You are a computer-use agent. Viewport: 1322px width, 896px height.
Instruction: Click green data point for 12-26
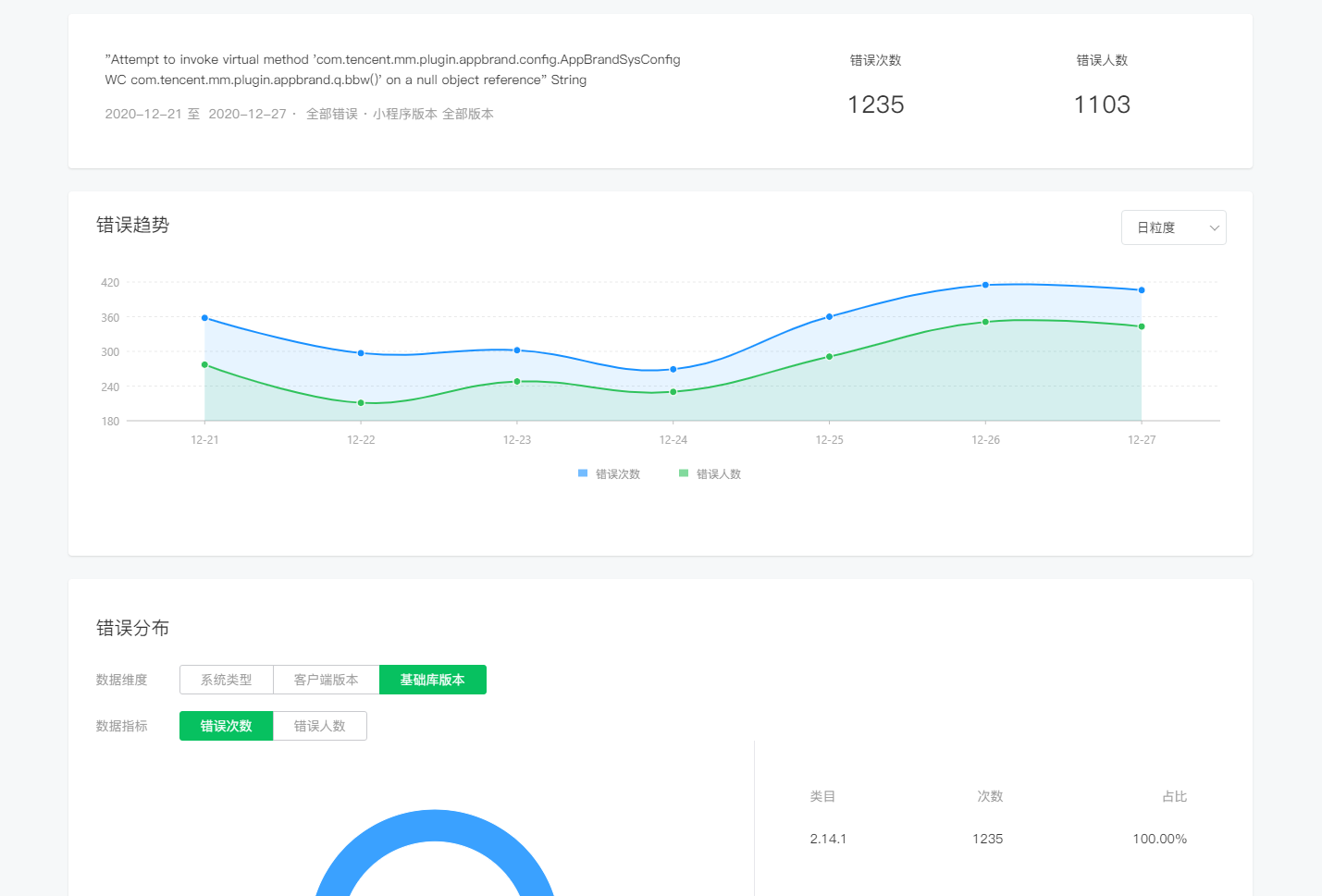(985, 322)
